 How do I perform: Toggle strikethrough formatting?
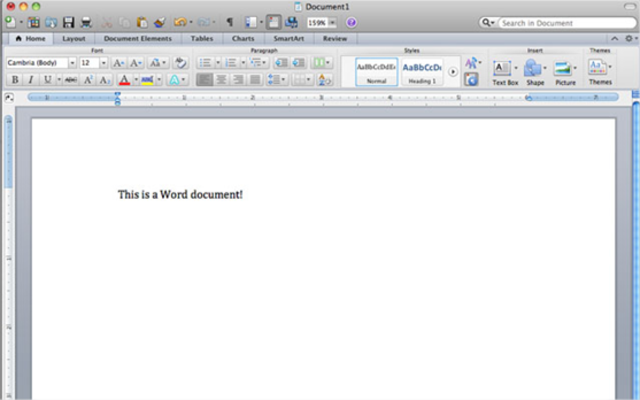pyautogui.click(x=71, y=79)
